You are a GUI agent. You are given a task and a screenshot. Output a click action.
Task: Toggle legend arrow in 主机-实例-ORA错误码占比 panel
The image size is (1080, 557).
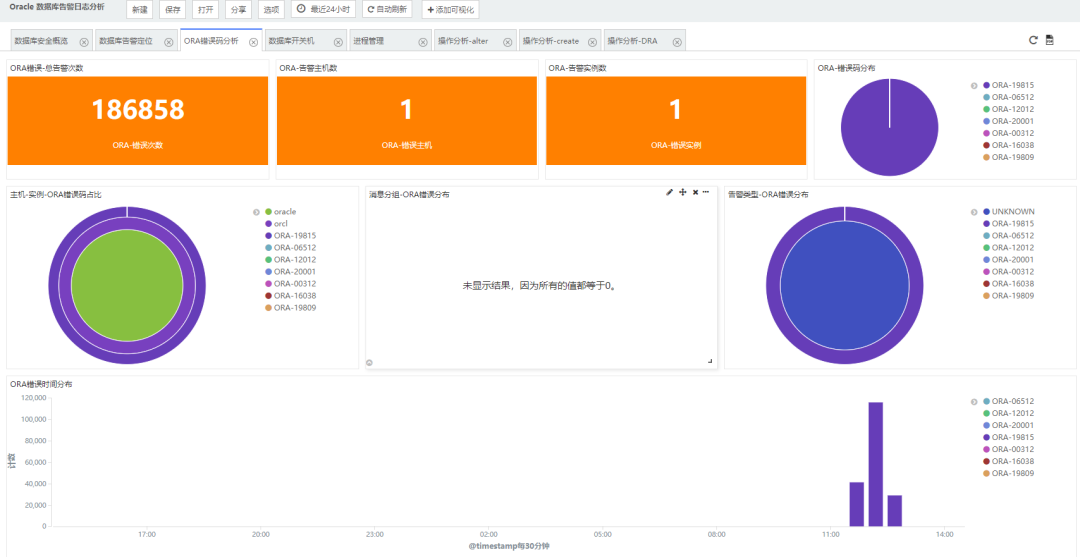256,212
